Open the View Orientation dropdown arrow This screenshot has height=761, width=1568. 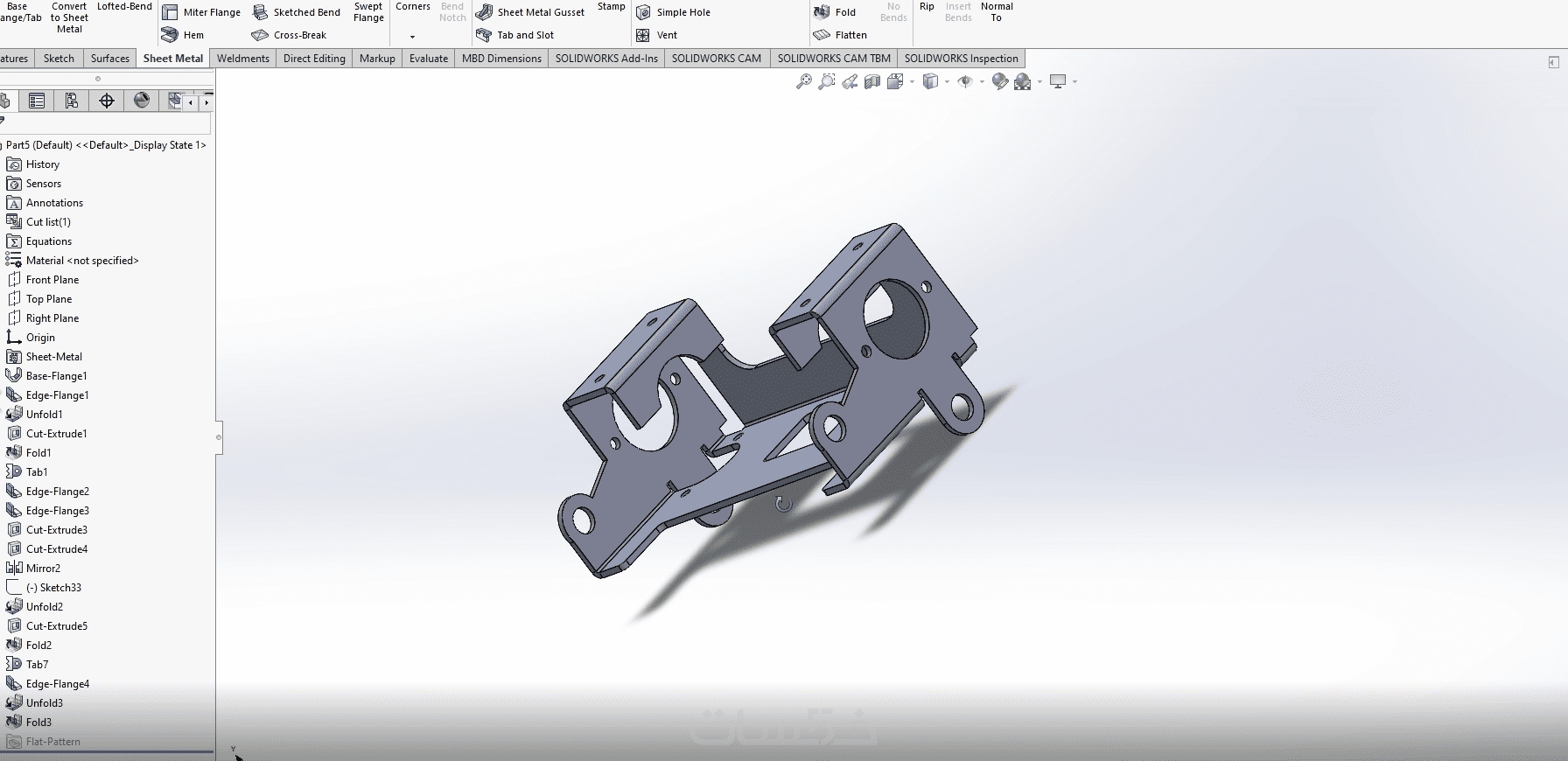click(912, 82)
